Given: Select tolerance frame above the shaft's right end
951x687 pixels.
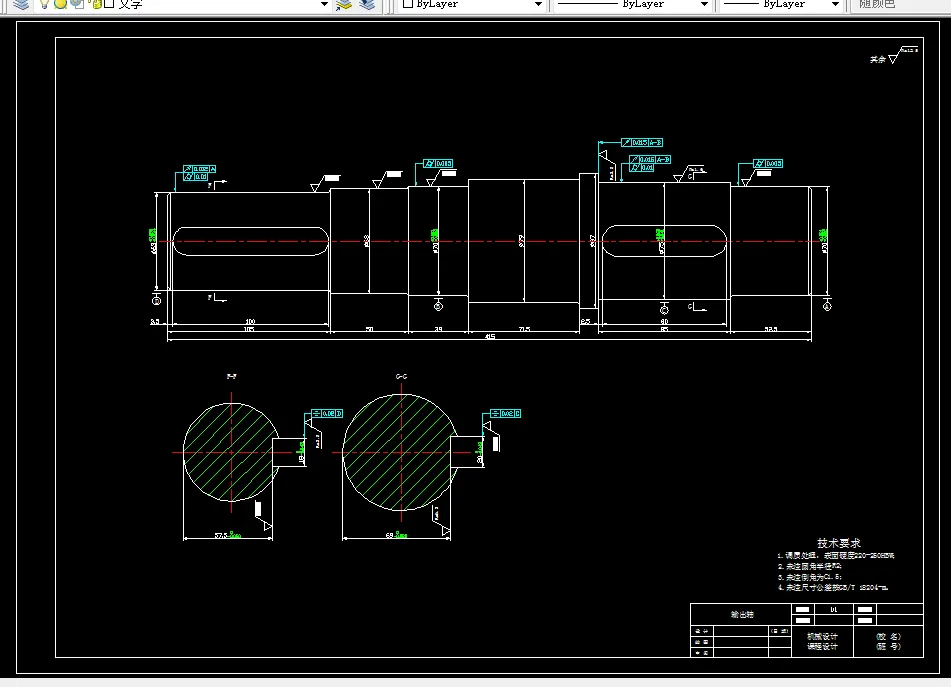Looking at the screenshot, I should click(768, 164).
